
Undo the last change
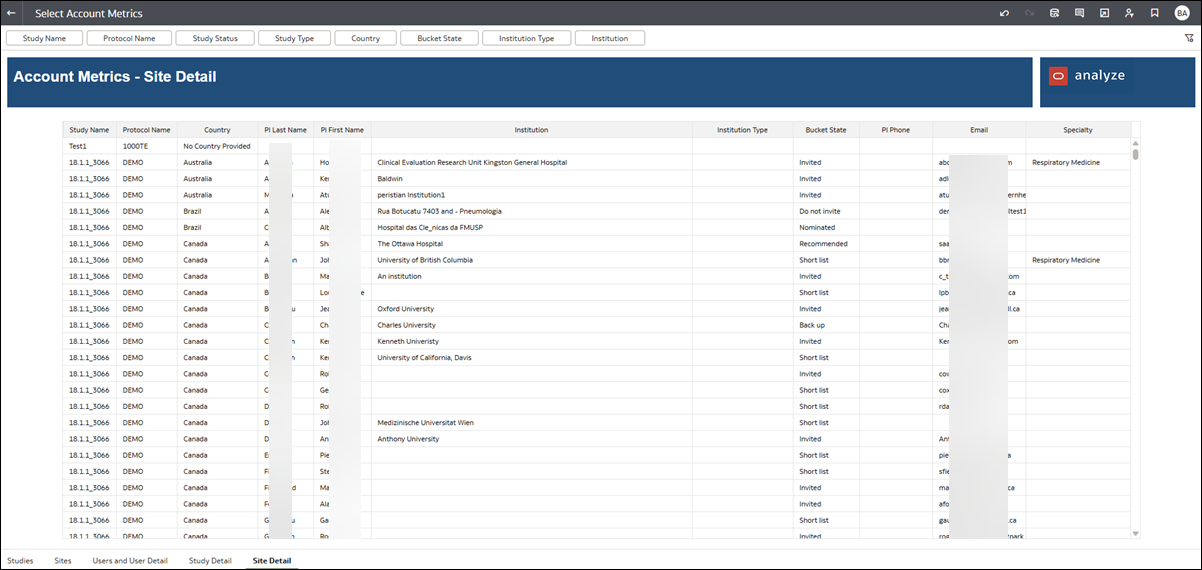[x=1004, y=13]
